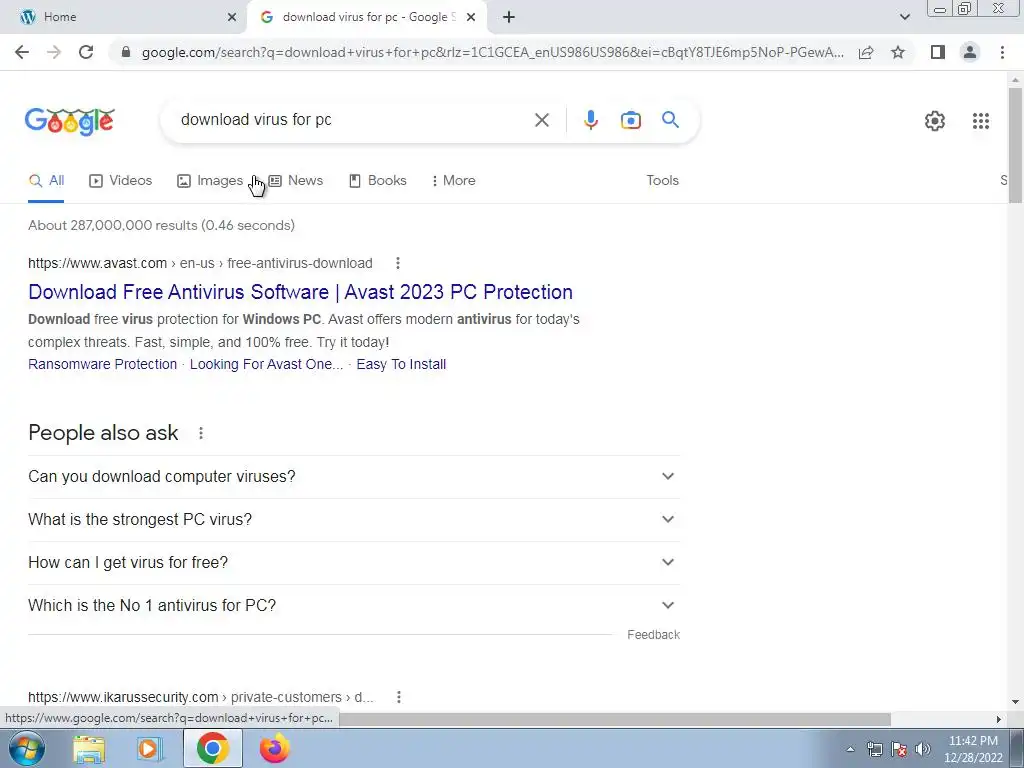This screenshot has width=1024, height=768.
Task: Open the Easy To Install sitelink
Action: pyautogui.click(x=401, y=364)
